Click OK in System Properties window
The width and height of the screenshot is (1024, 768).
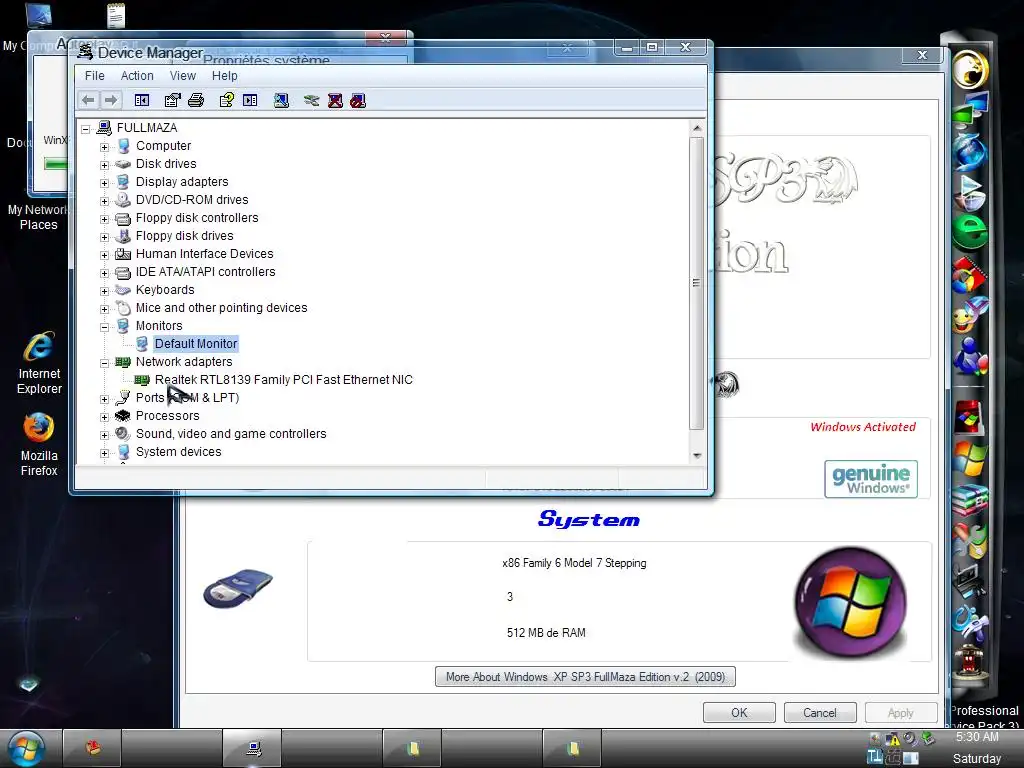tap(739, 712)
